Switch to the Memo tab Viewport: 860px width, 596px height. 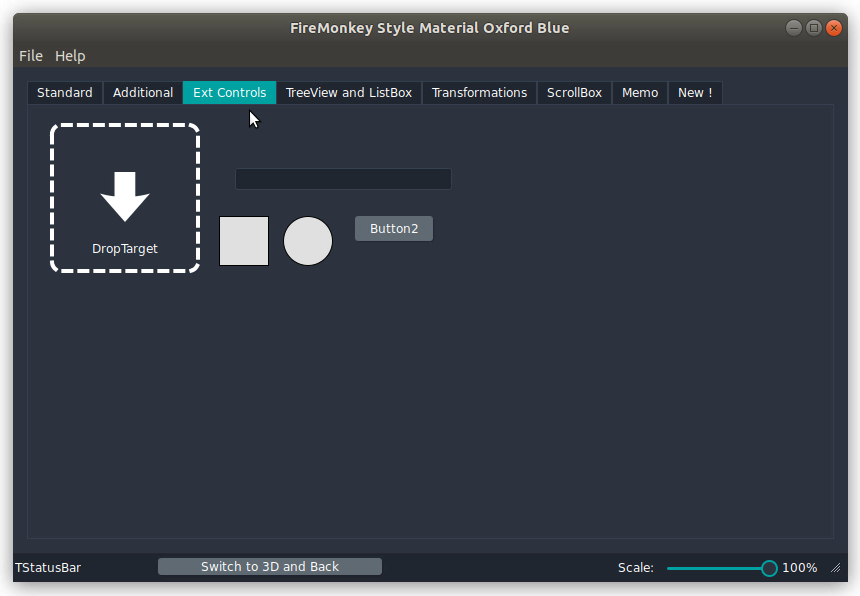pyautogui.click(x=640, y=93)
